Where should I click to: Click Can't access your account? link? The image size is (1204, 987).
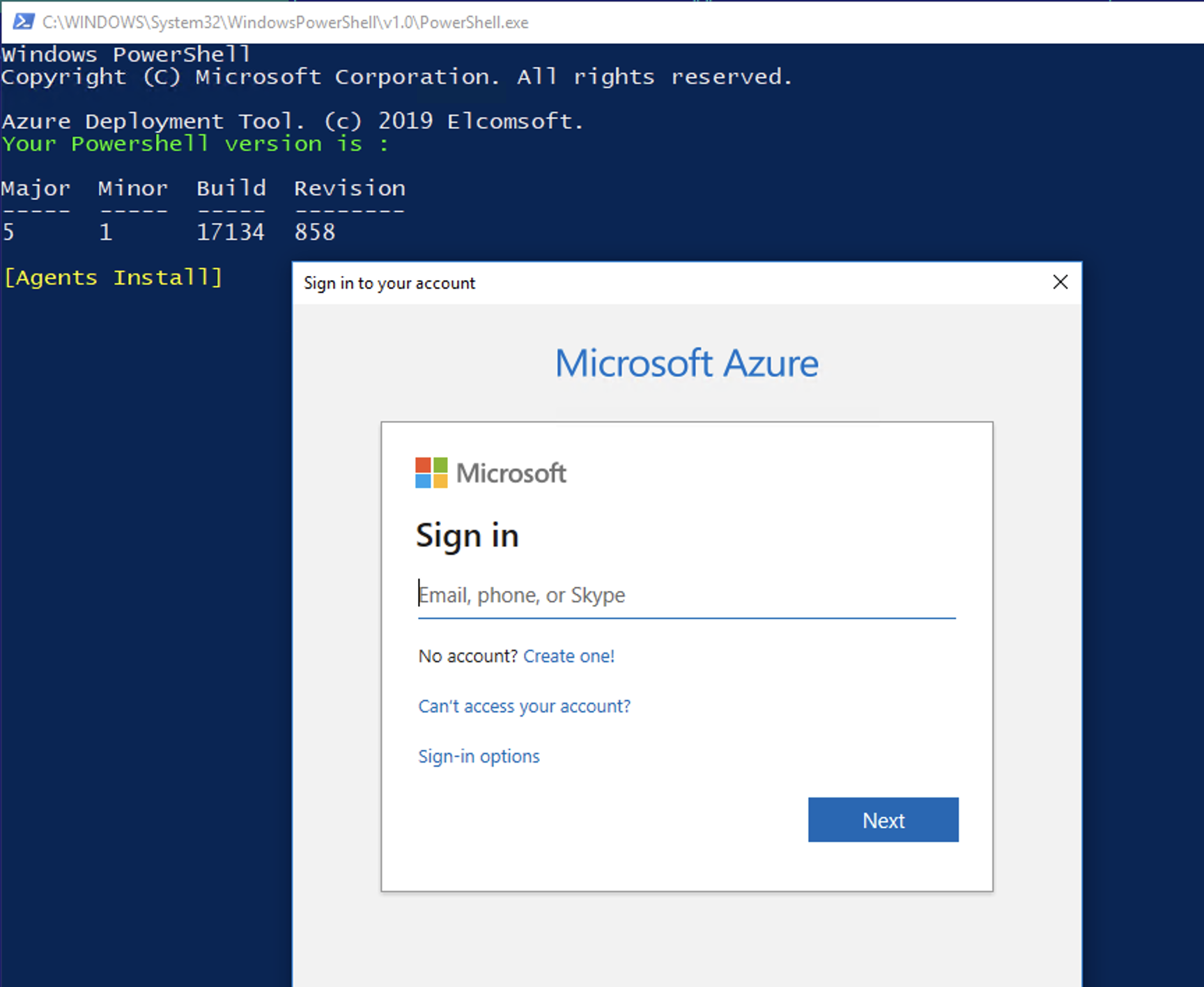click(524, 706)
